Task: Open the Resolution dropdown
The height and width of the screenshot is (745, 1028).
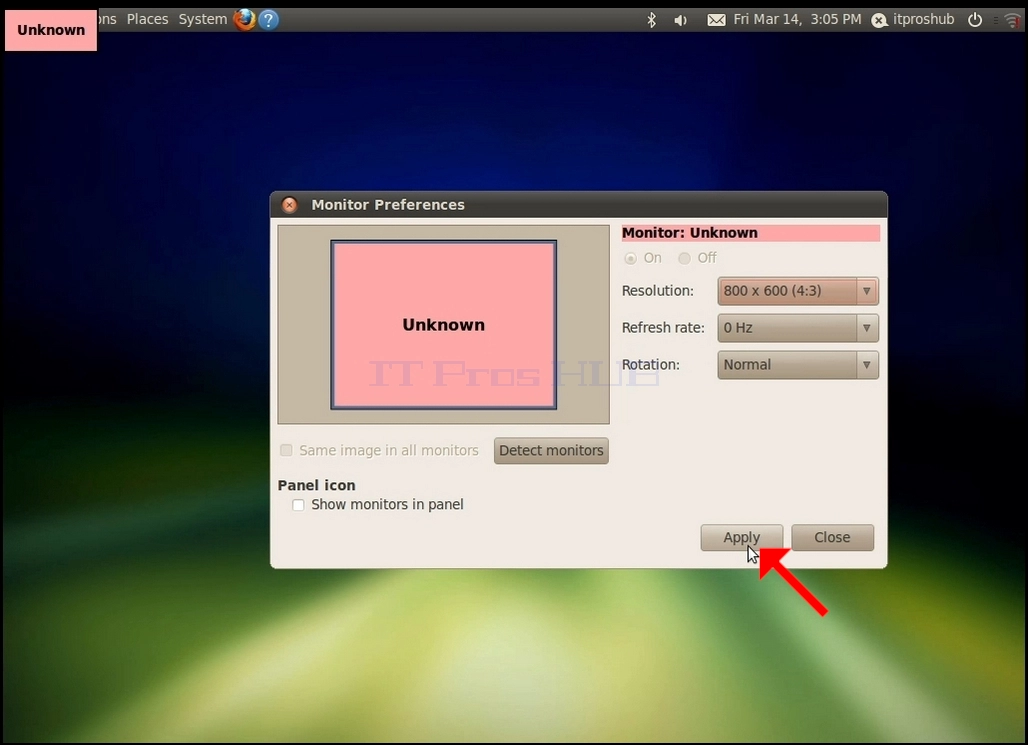Action: pyautogui.click(x=798, y=291)
